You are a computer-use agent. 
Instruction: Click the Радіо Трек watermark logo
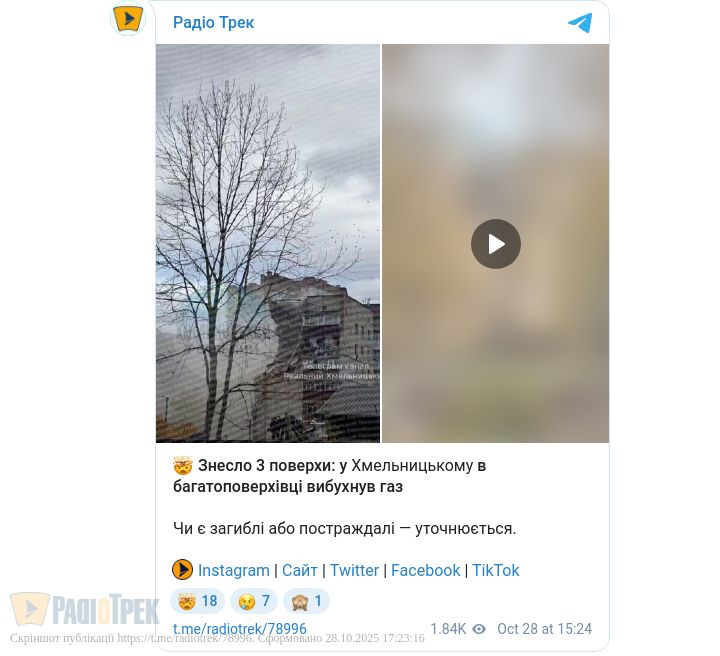pos(84,609)
